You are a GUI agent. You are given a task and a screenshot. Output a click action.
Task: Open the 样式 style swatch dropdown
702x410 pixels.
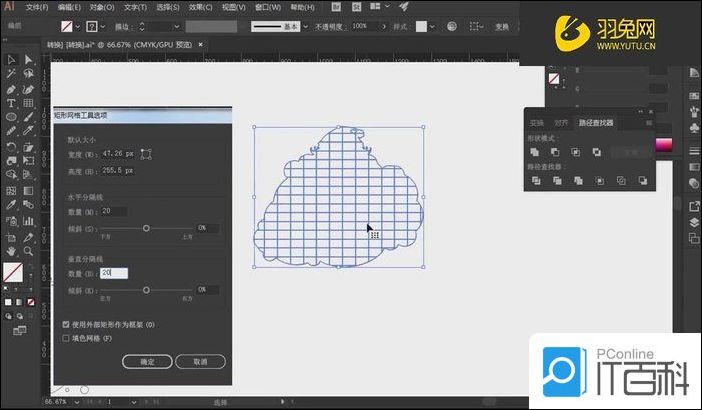(x=436, y=25)
